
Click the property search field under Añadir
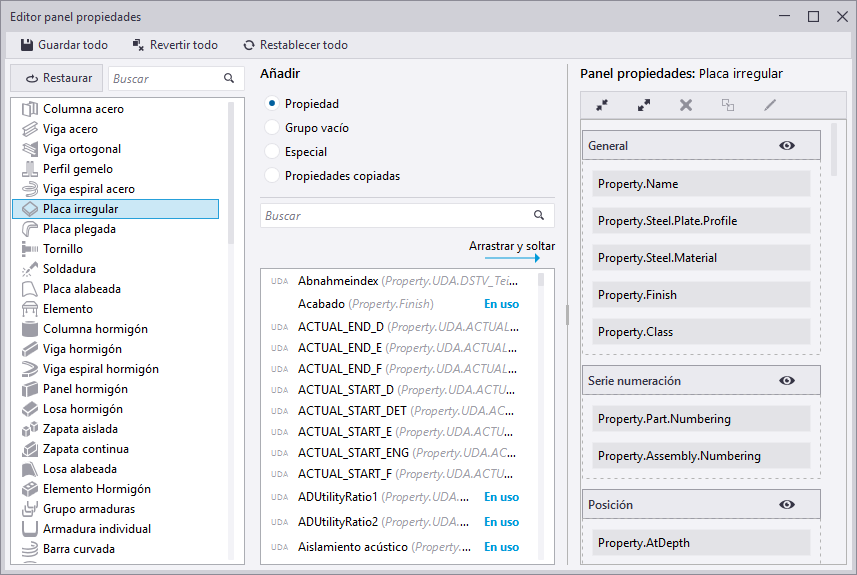[x=395, y=215]
